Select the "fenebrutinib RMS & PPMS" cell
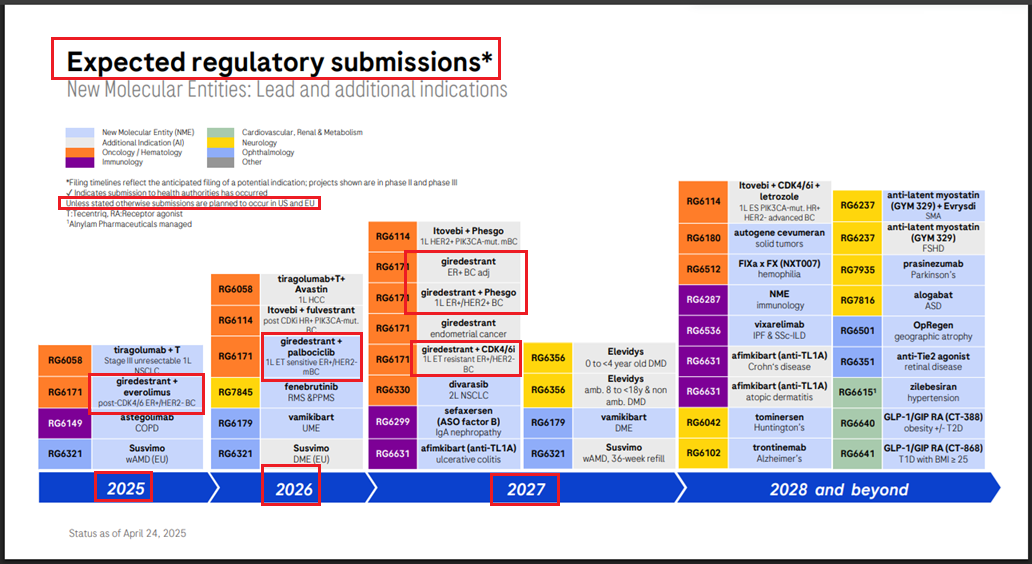The image size is (1032, 564). click(311, 392)
